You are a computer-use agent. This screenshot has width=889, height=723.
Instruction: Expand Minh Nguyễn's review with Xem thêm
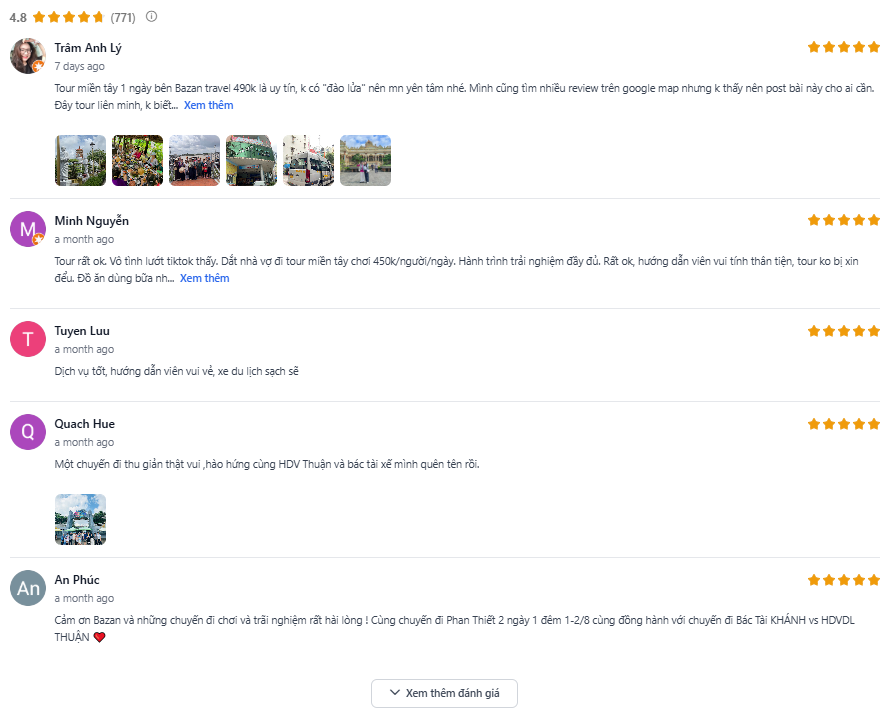click(205, 278)
